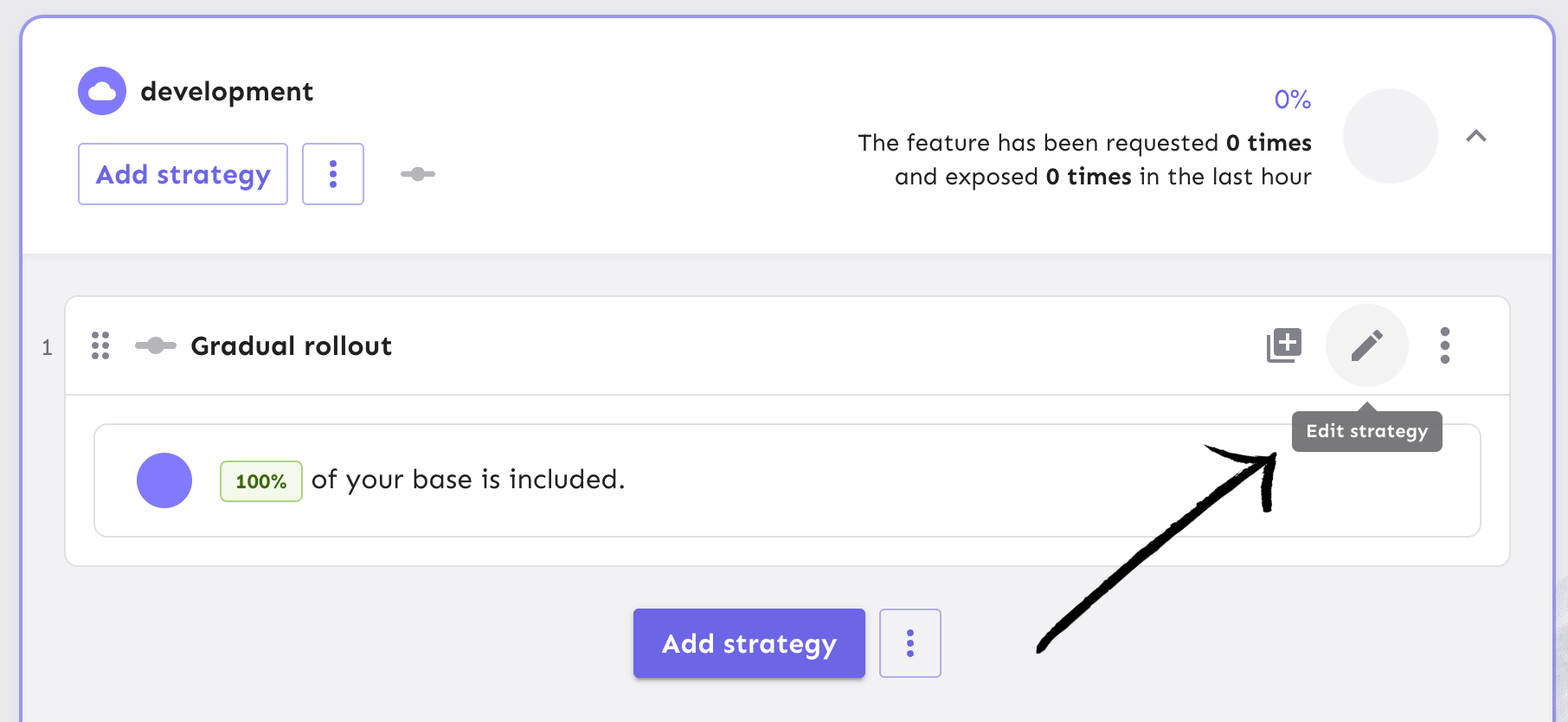Screen dimensions: 1568x722
Task: Expand the Gradual rollout strategy details
Action: [x=292, y=345]
